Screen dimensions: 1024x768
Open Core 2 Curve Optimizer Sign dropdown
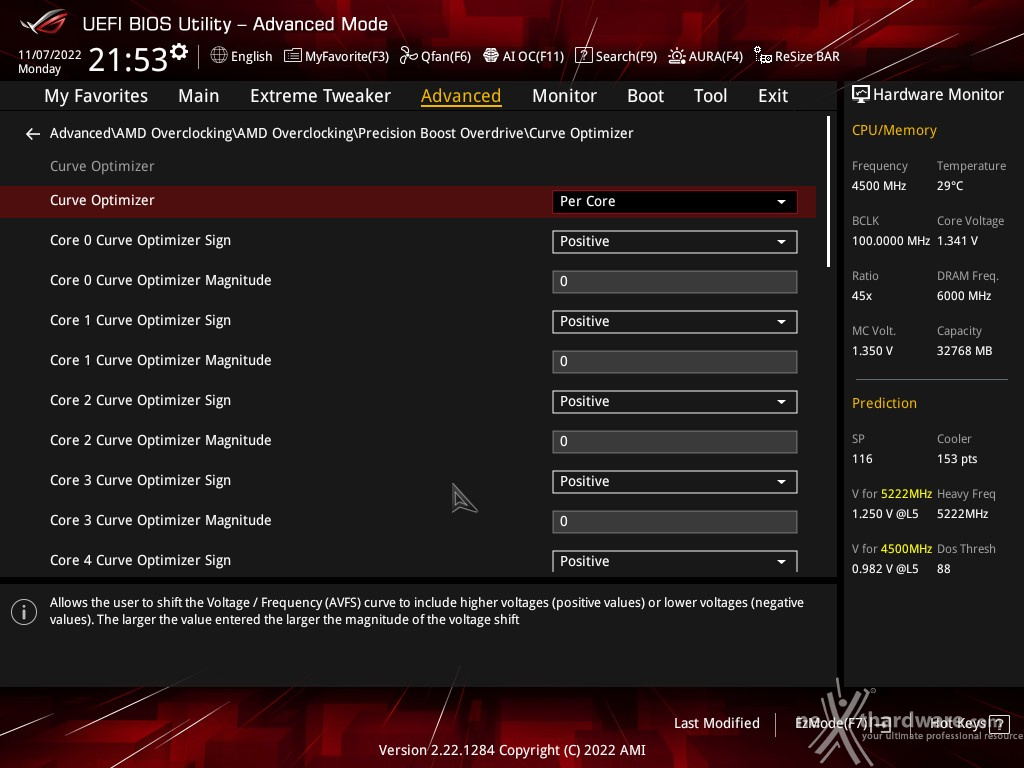coord(675,402)
